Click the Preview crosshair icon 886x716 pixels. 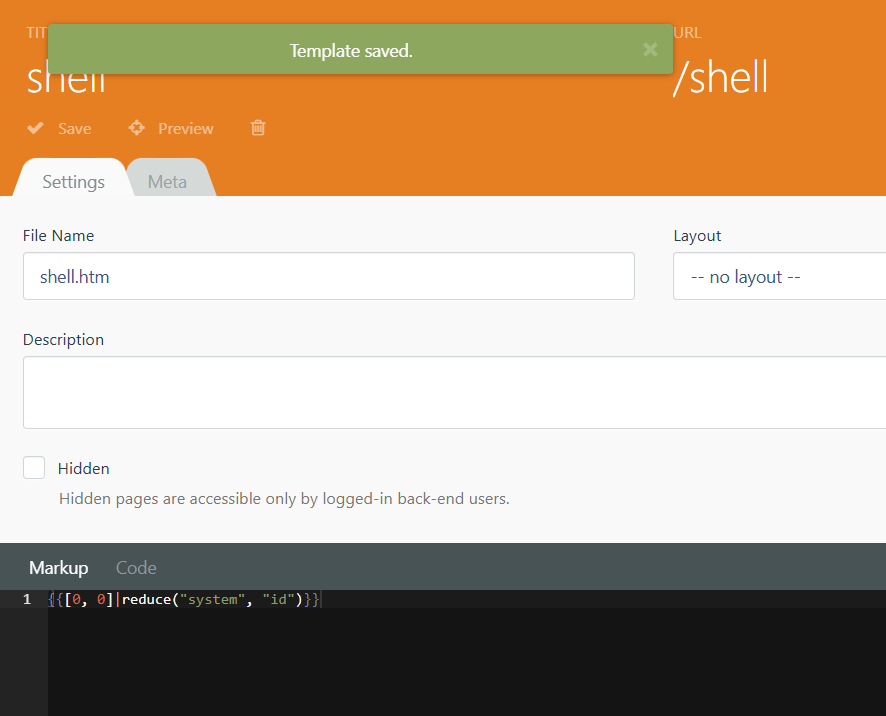point(136,128)
